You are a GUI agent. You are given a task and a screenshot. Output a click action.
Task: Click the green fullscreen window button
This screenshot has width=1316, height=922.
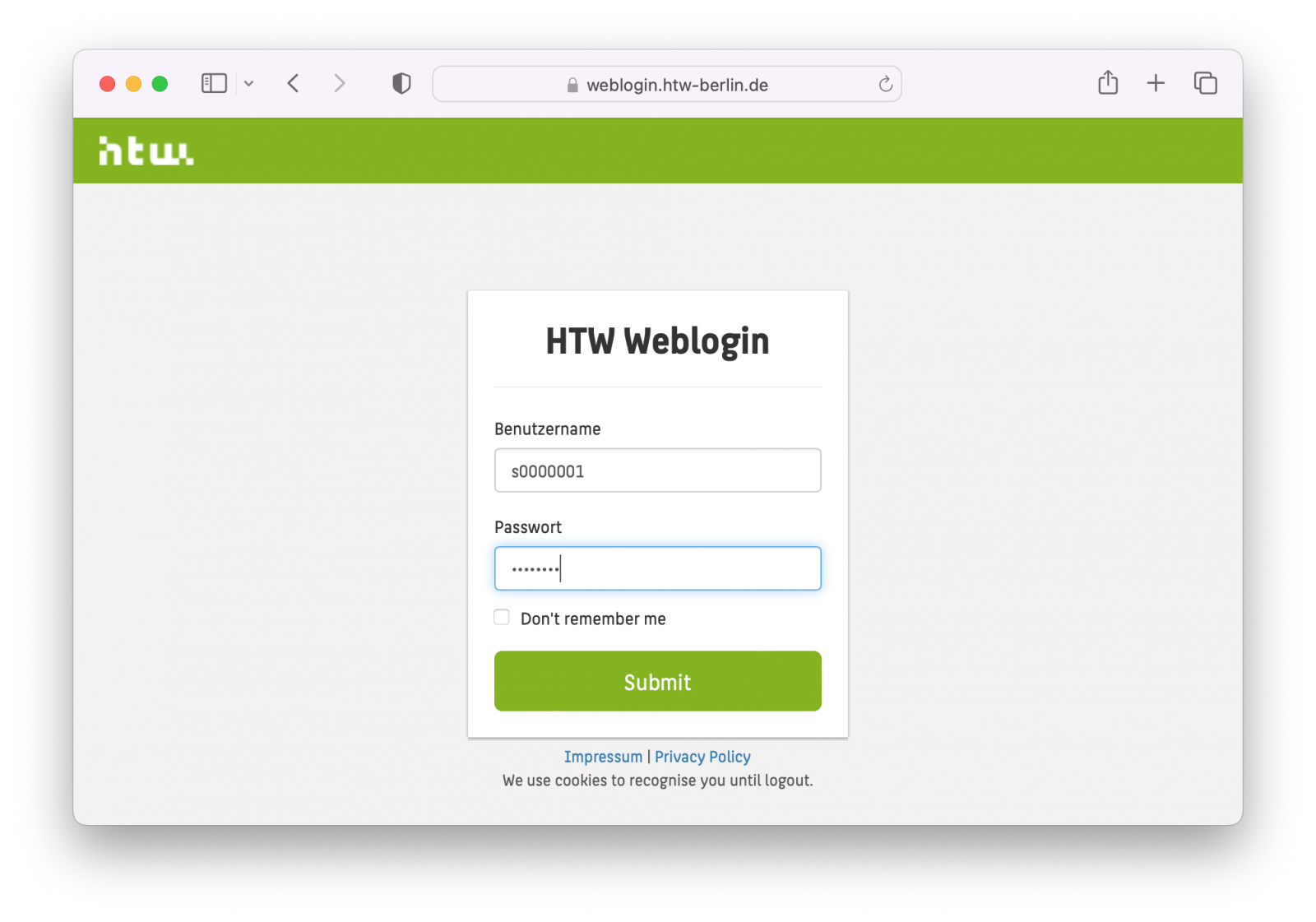[x=160, y=83]
